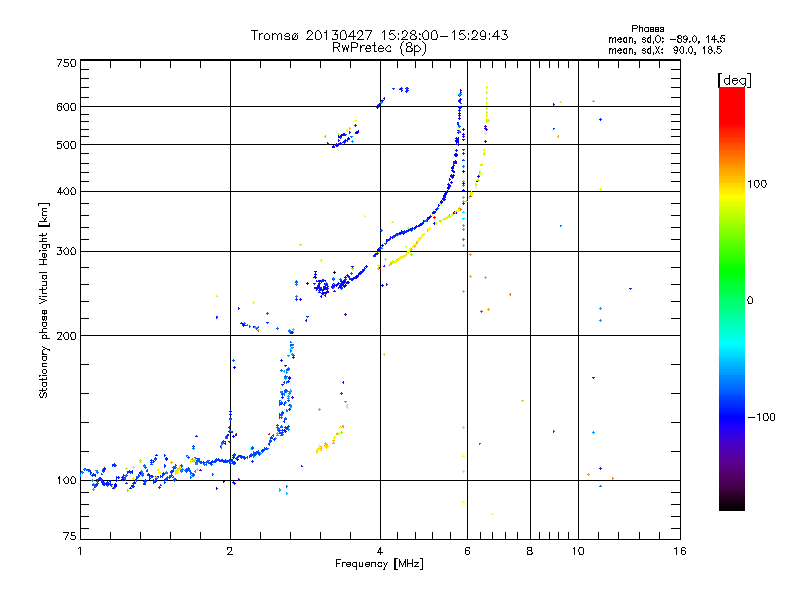Click the 'Stationary phase Virtual Height [km]' axis label
This screenshot has width=800, height=600.
43,300
